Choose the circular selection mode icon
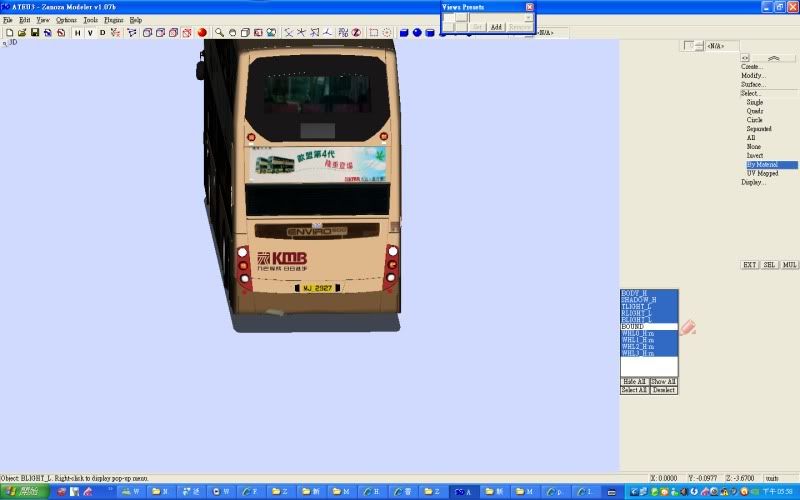Screen dimensions: 800x500 pyautogui.click(x=387, y=33)
